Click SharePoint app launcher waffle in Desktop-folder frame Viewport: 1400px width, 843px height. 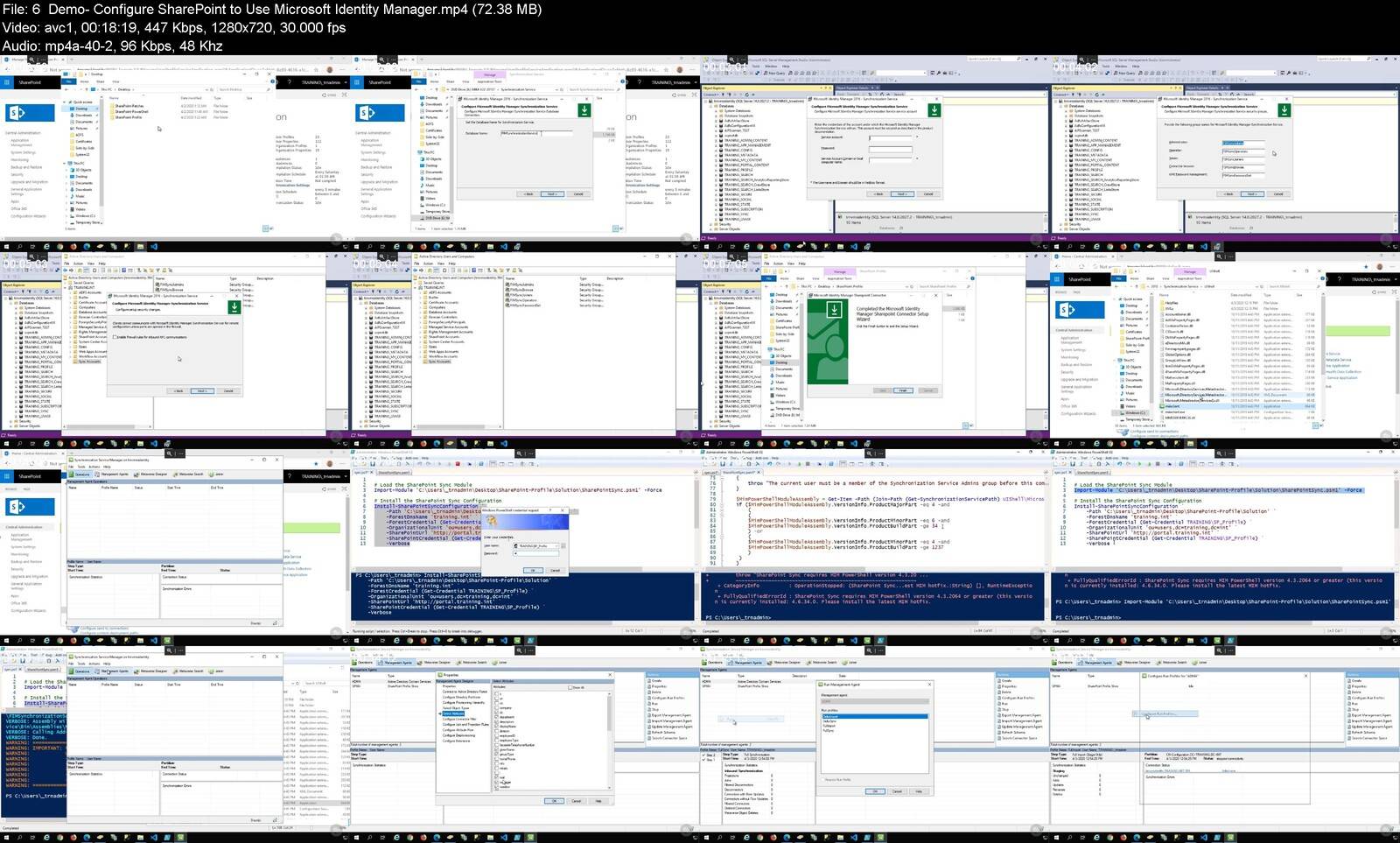point(6,81)
